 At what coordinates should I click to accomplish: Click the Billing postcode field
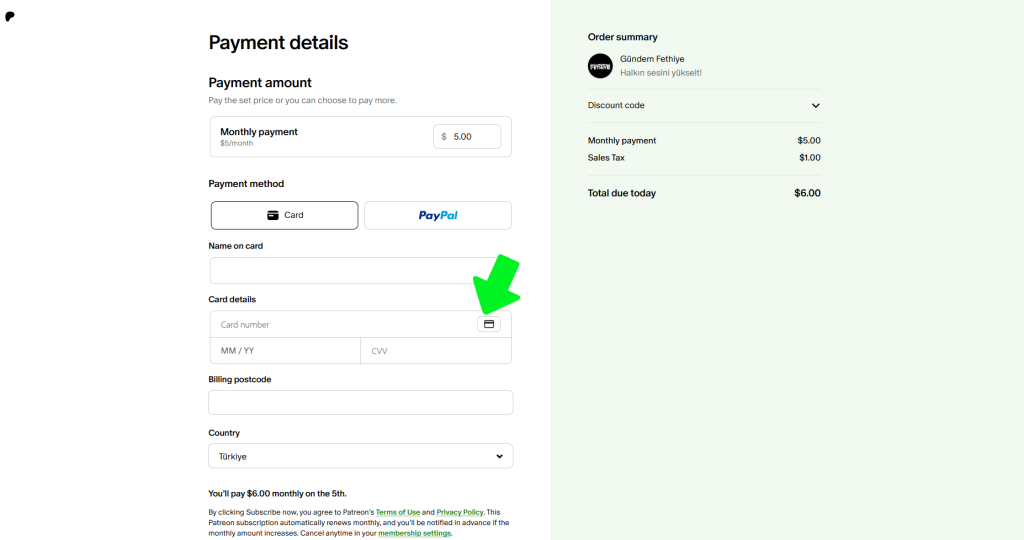[360, 402]
